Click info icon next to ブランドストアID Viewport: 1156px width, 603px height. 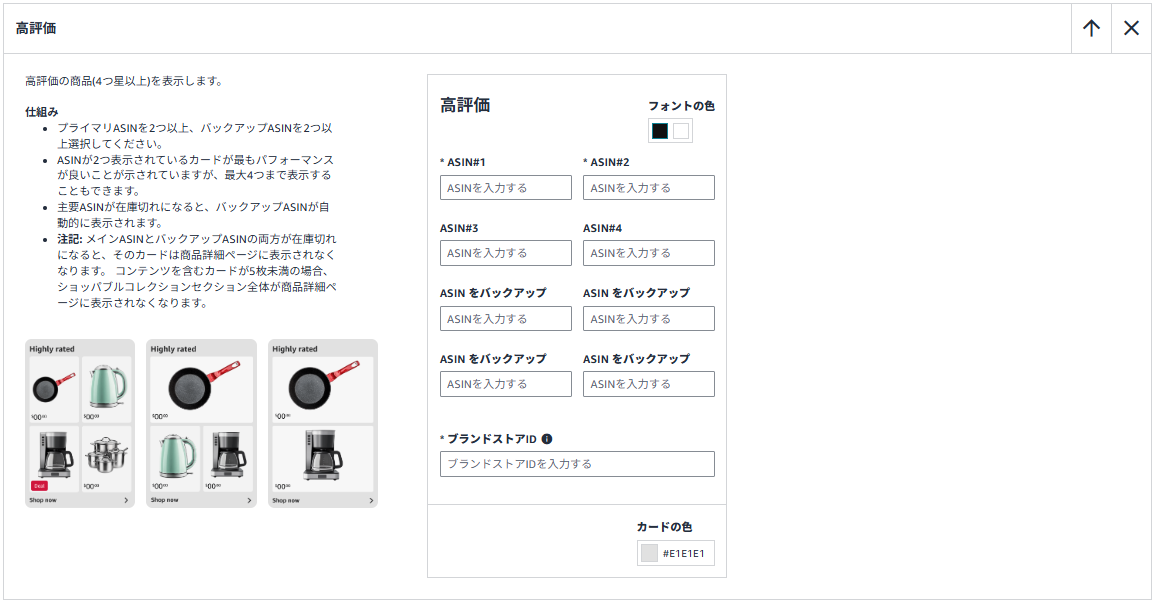coord(547,438)
